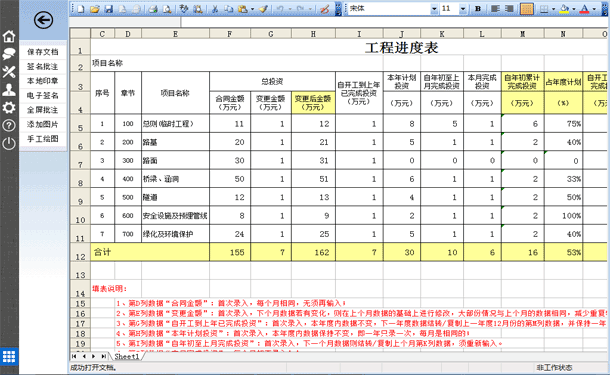
Task: Expand the font size dropdown
Action: (463, 9)
